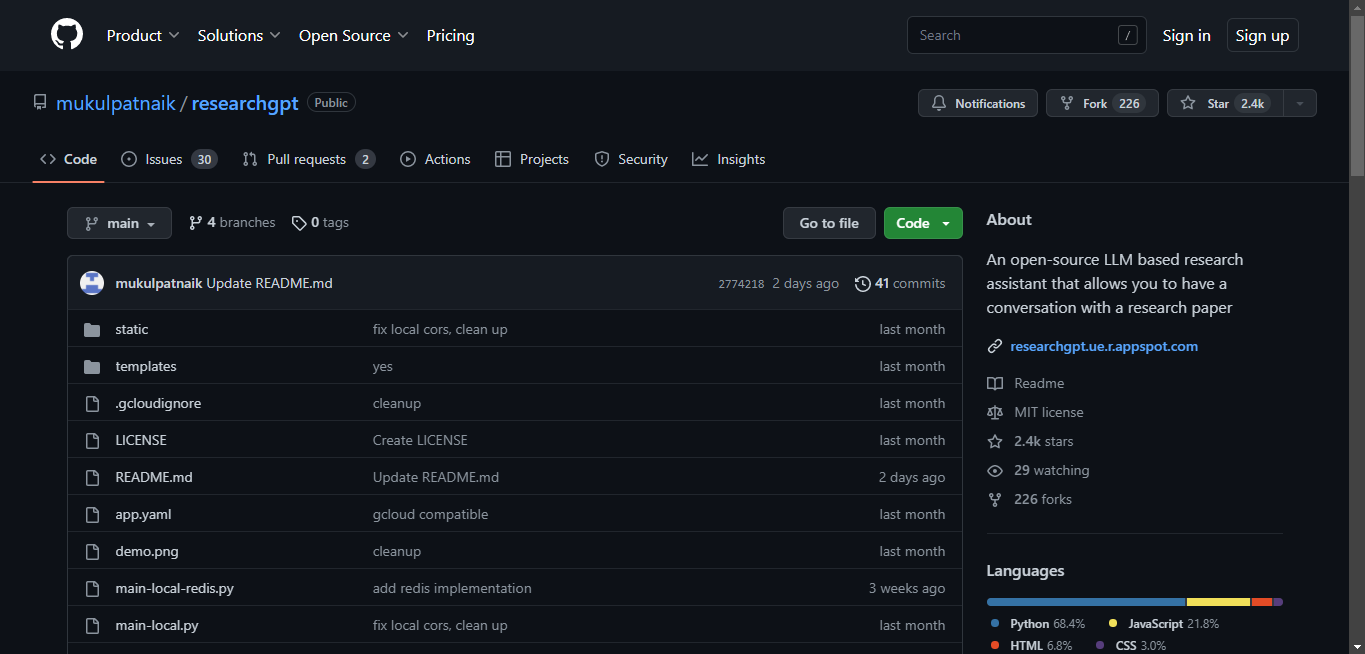
Task: Open the star lists dropdown arrow
Action: [1300, 103]
